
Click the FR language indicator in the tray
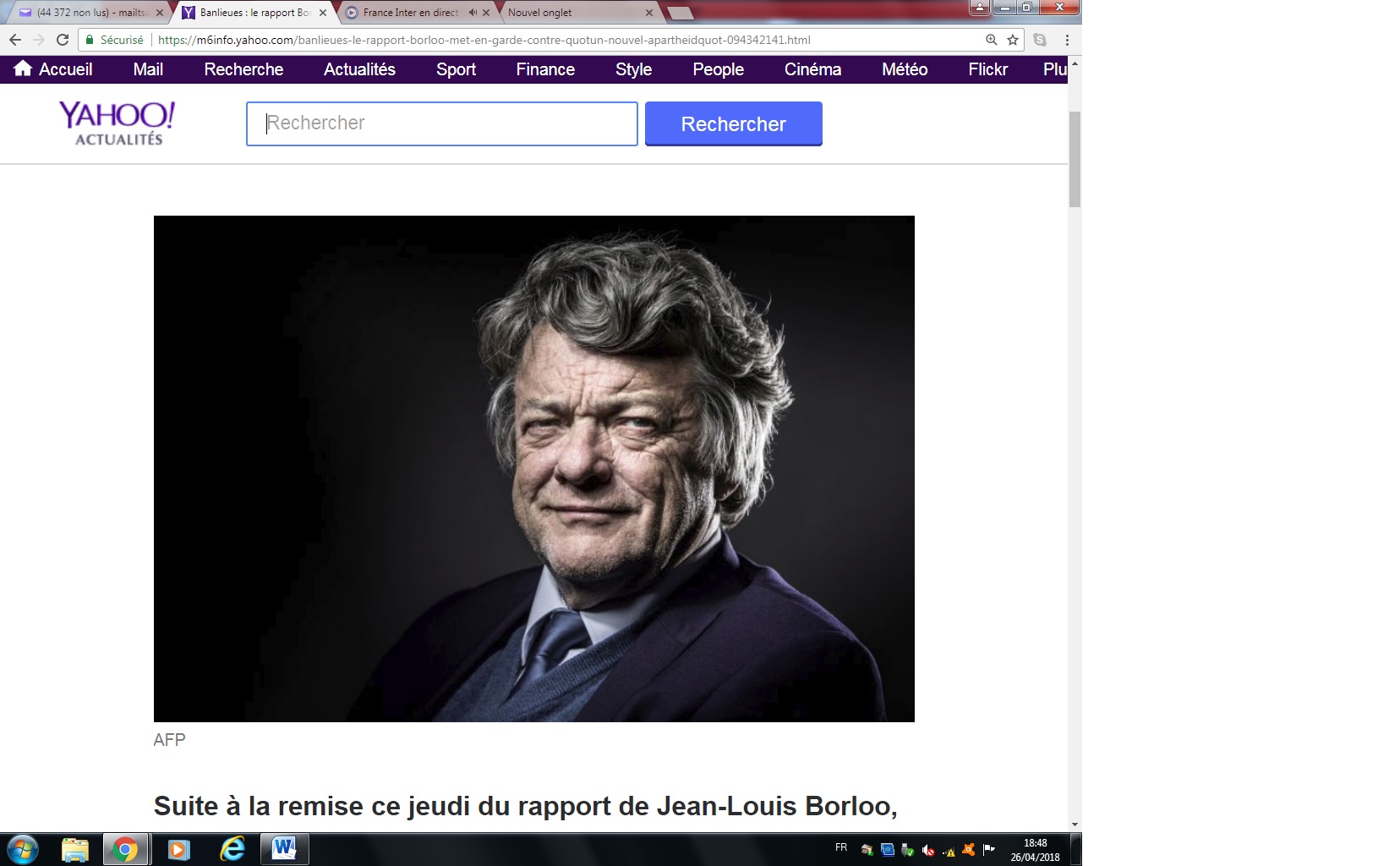click(x=841, y=847)
